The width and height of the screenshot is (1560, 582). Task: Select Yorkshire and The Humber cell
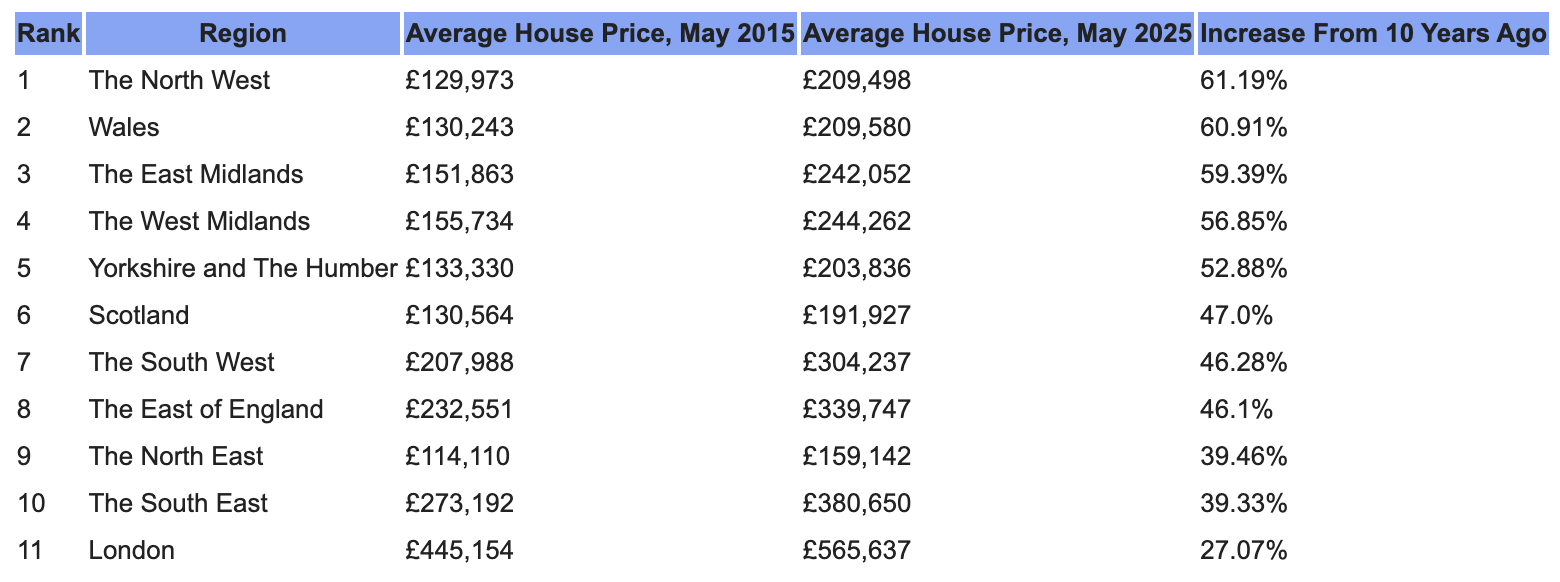click(x=243, y=268)
